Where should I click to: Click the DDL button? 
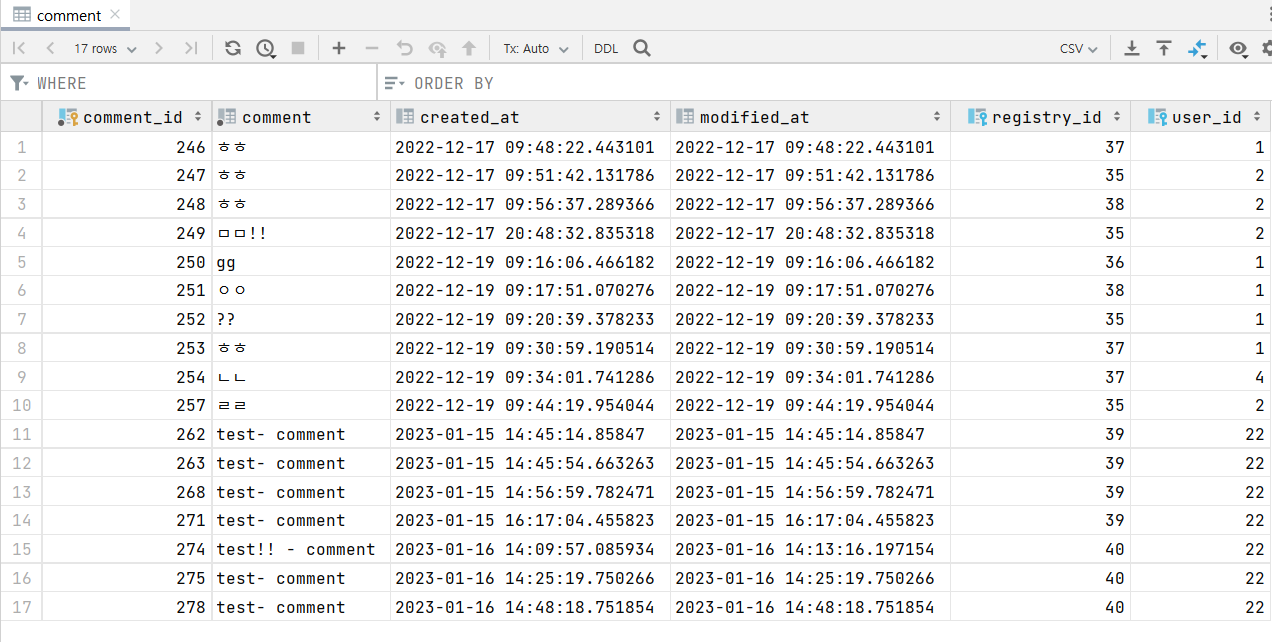(606, 48)
